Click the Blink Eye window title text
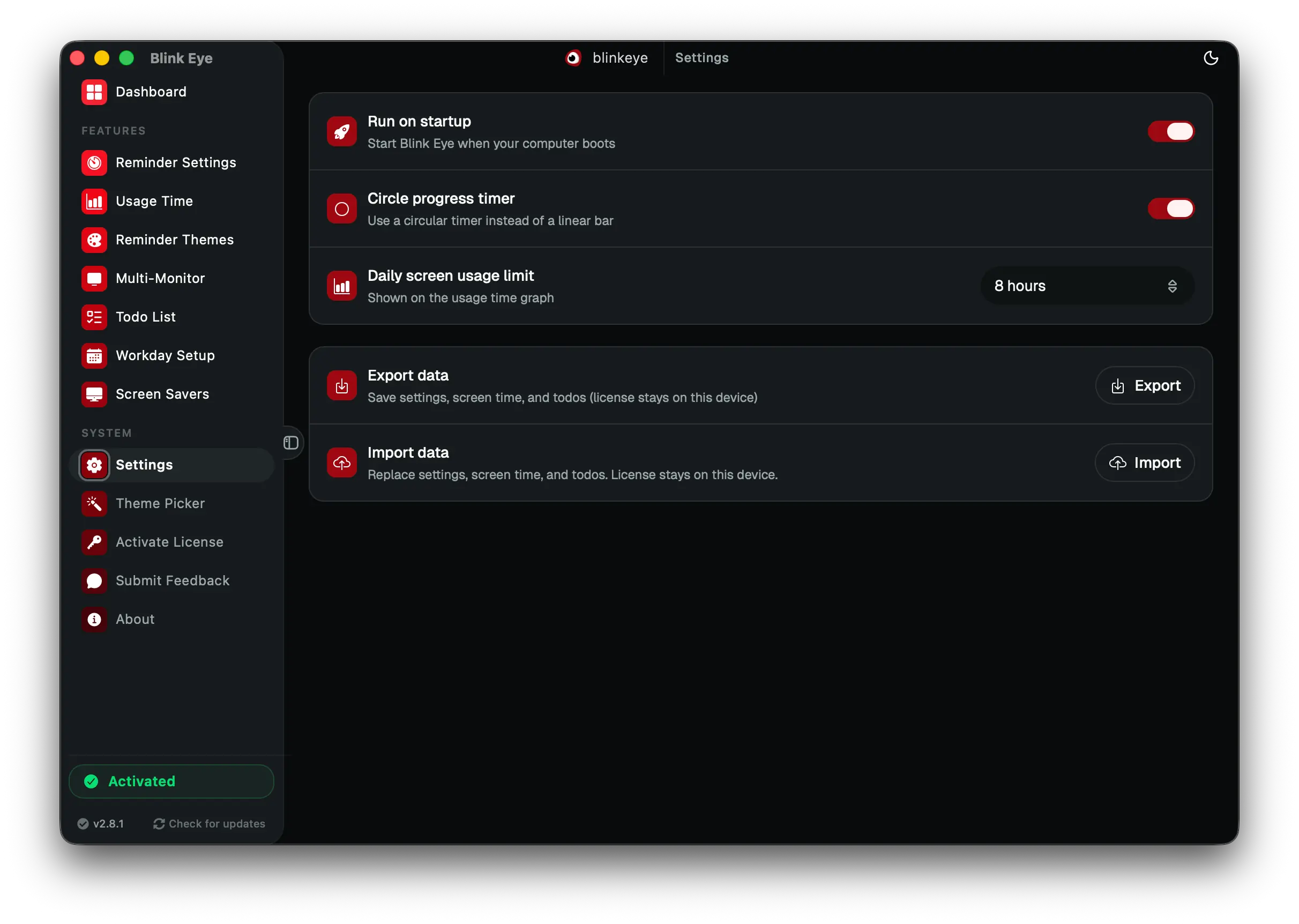 [x=182, y=58]
